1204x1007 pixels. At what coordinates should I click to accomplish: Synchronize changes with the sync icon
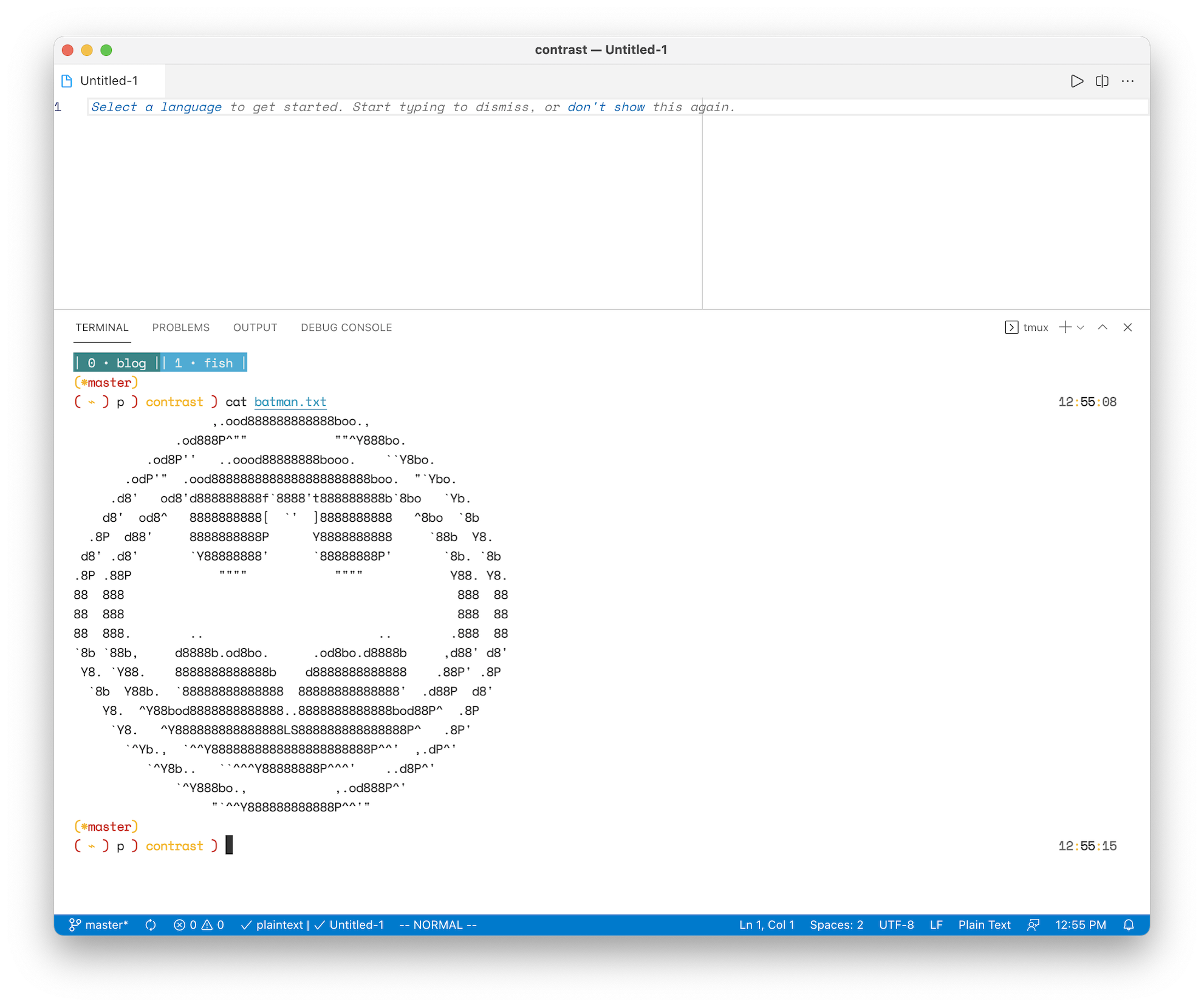151,924
